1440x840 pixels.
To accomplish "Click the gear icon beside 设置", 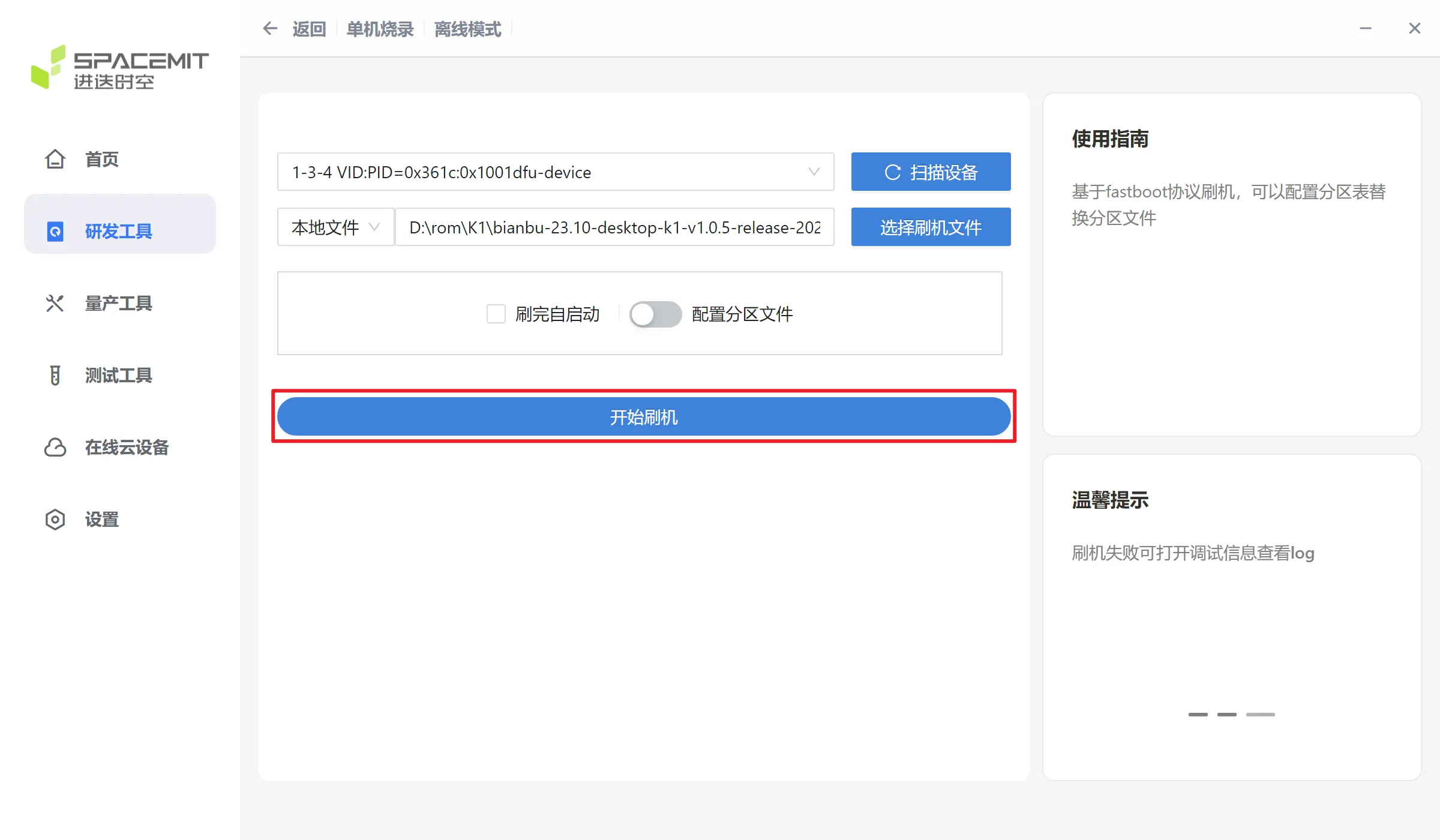I will coord(55,519).
